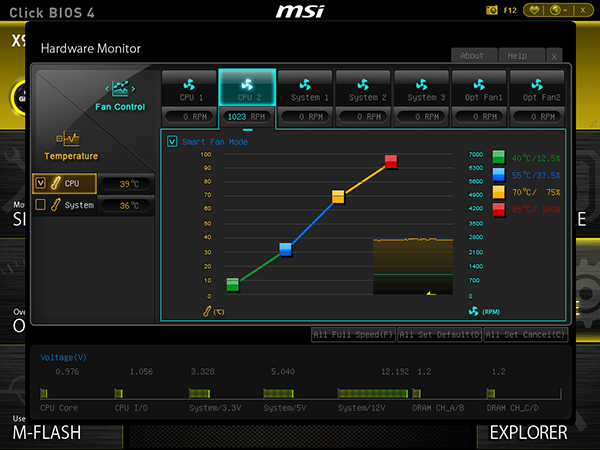Click All Full Speed(F) button
600x450 pixels.
tap(353, 335)
